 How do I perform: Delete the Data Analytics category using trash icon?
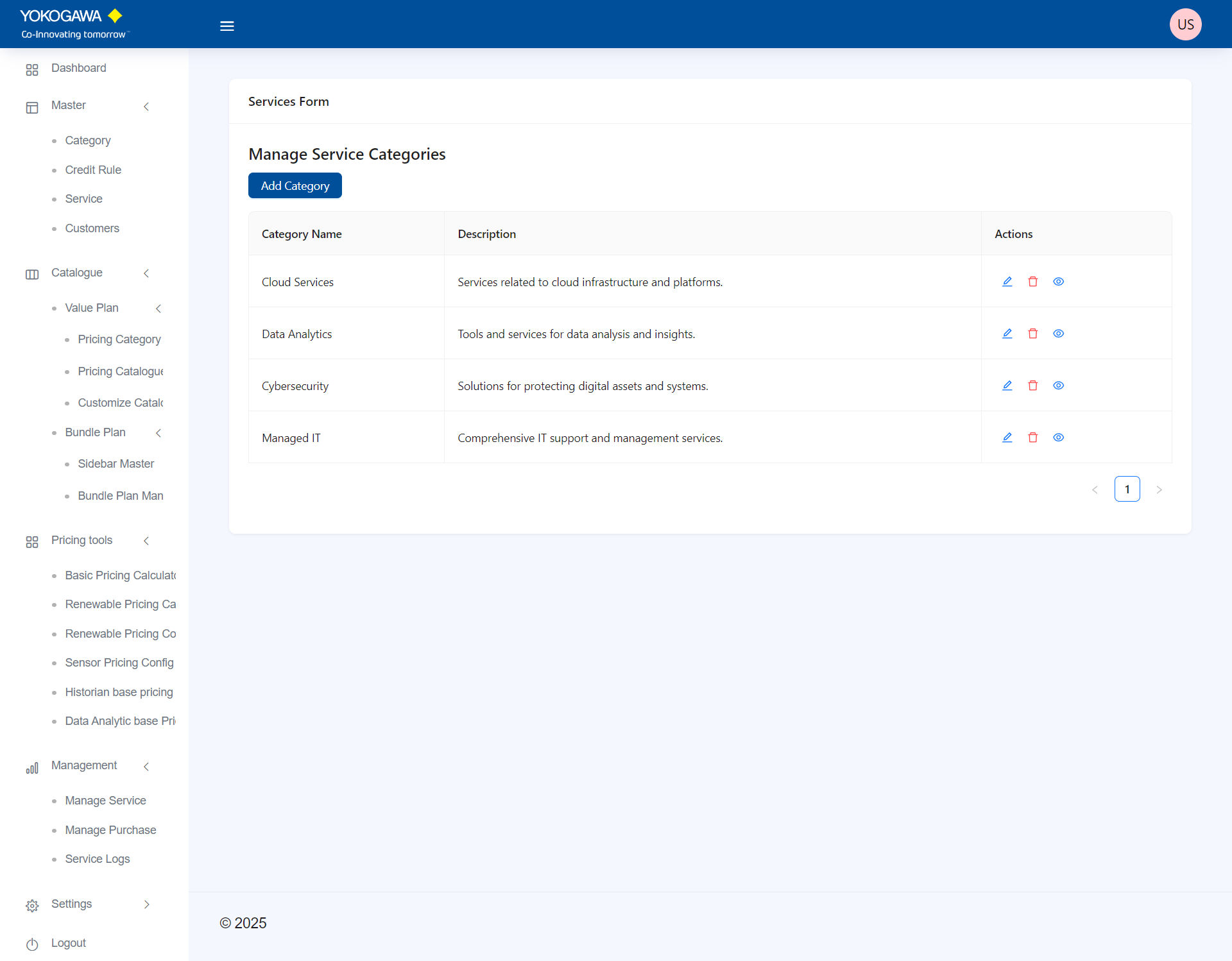[1032, 334]
